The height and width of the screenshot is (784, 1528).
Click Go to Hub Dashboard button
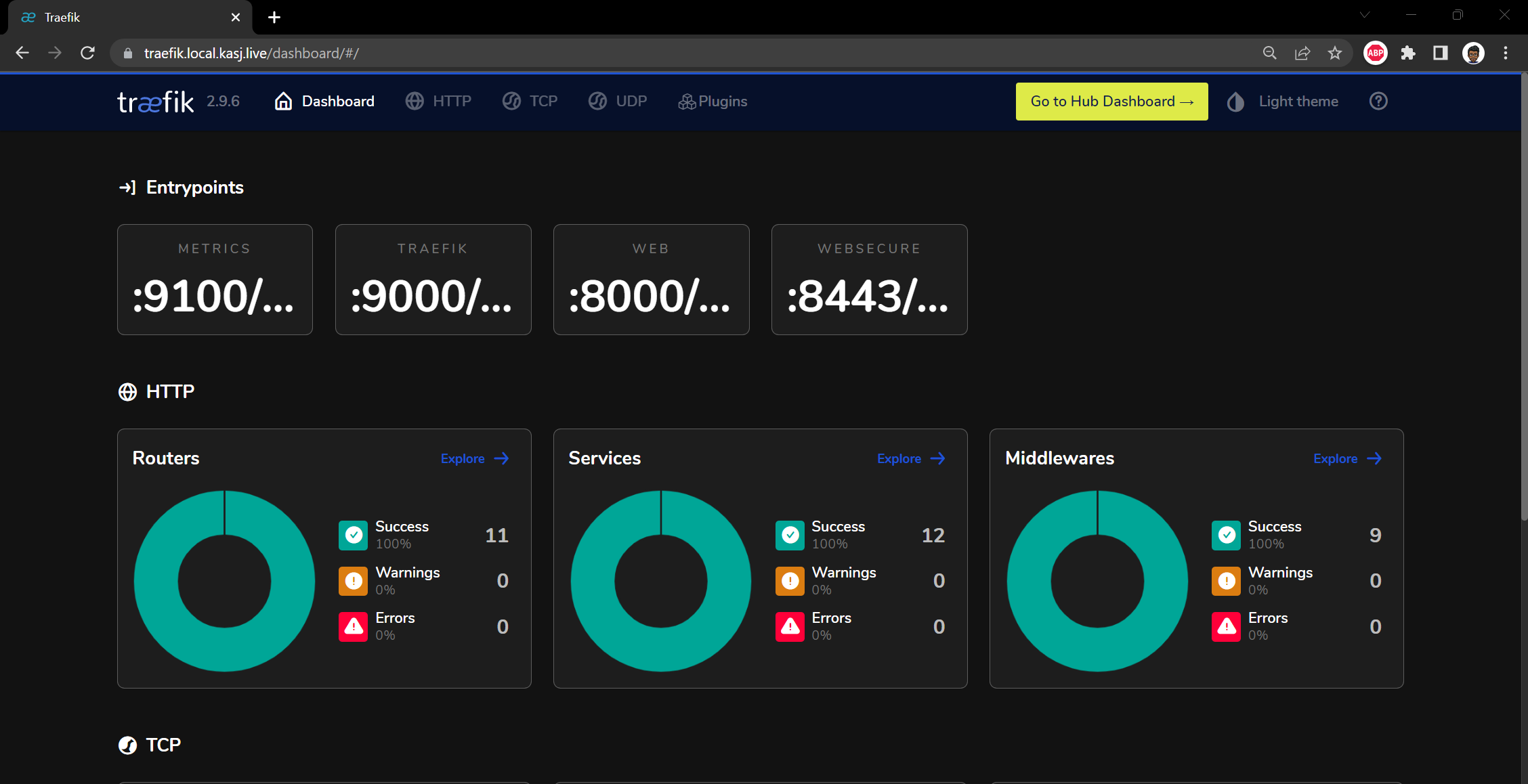(1111, 101)
